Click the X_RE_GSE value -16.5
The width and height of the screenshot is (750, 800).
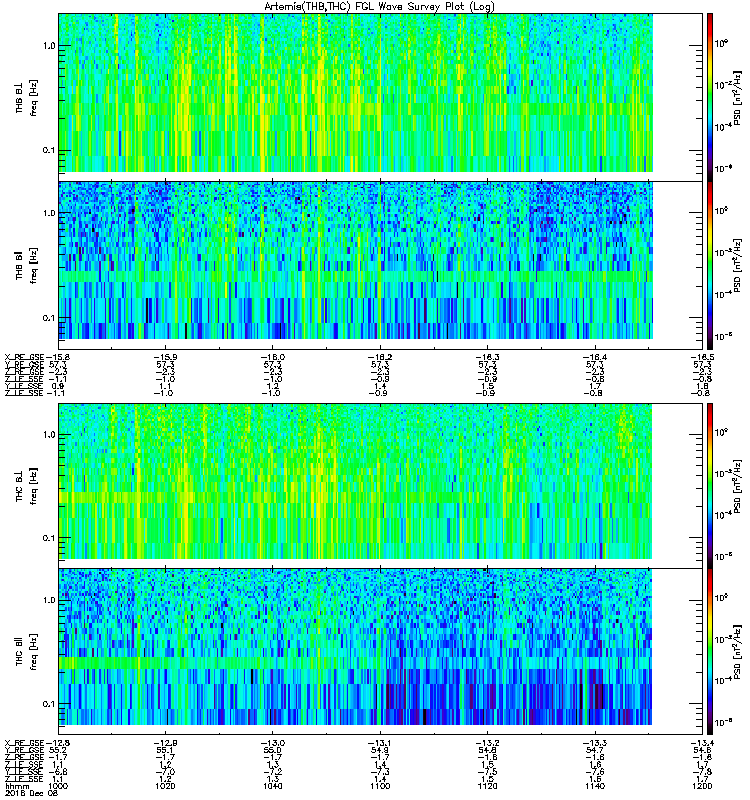703,357
